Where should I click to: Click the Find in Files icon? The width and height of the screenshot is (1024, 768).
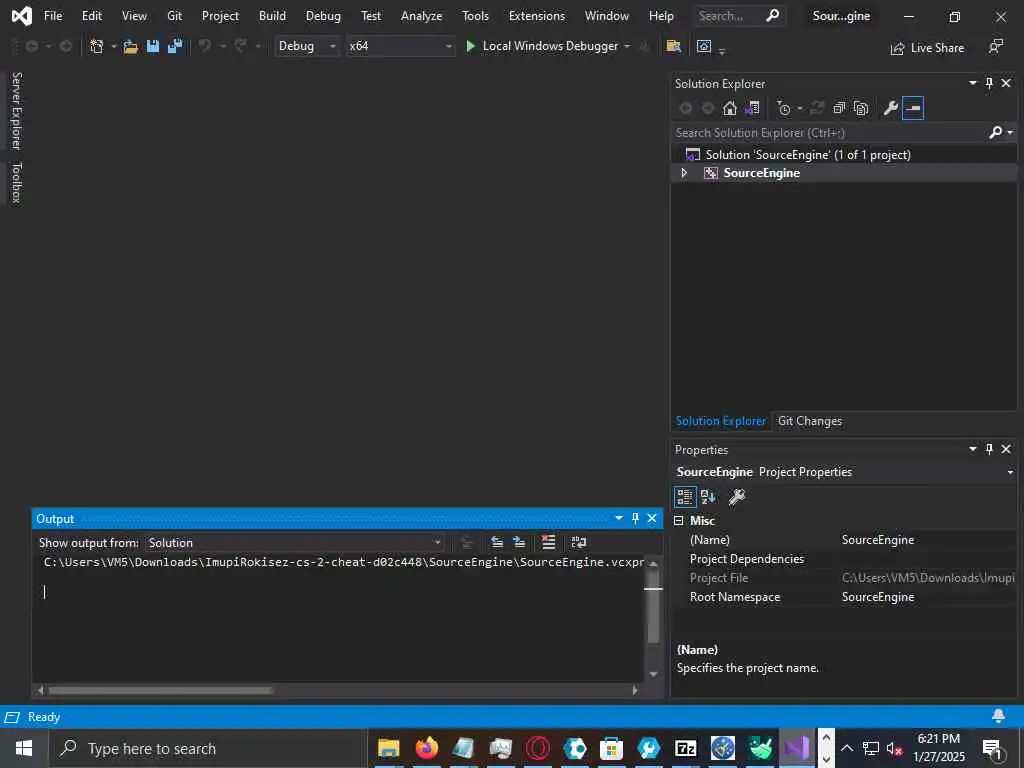[x=673, y=46]
